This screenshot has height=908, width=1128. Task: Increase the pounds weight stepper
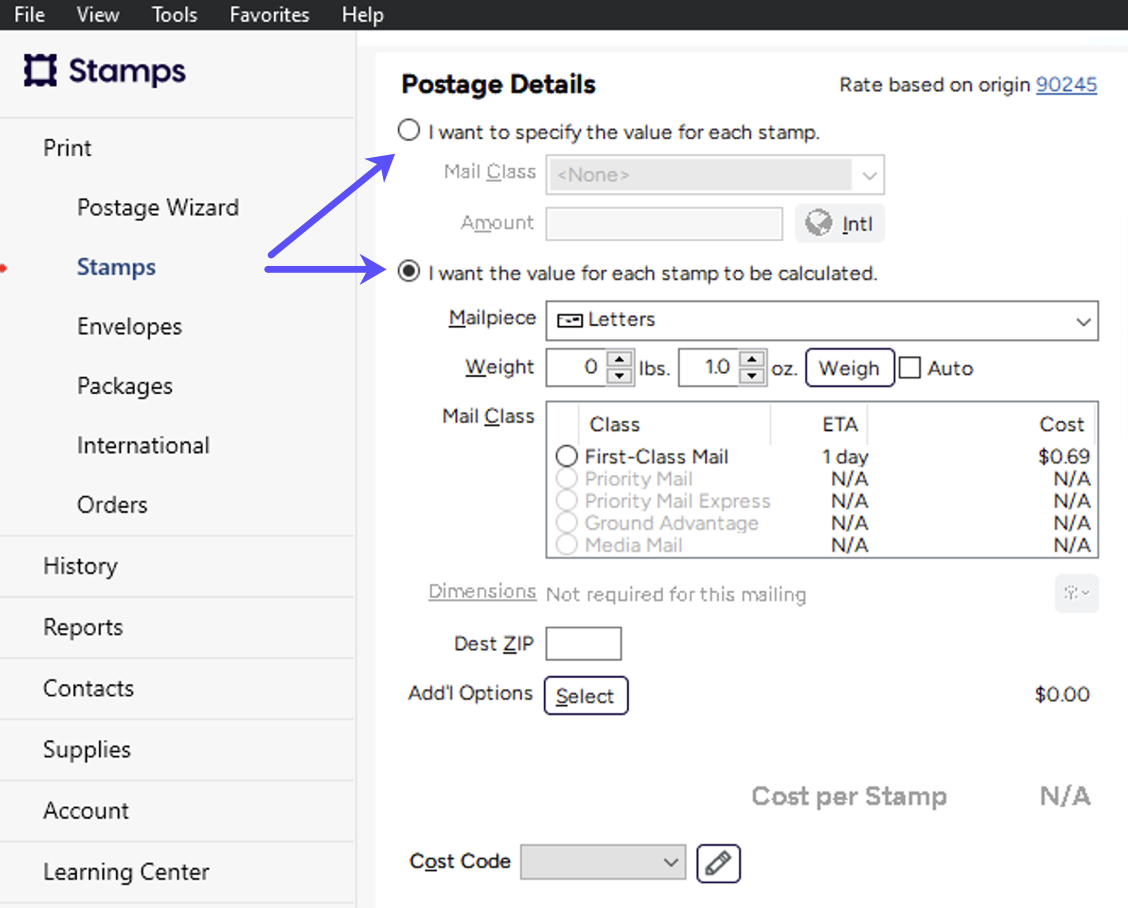click(x=619, y=358)
